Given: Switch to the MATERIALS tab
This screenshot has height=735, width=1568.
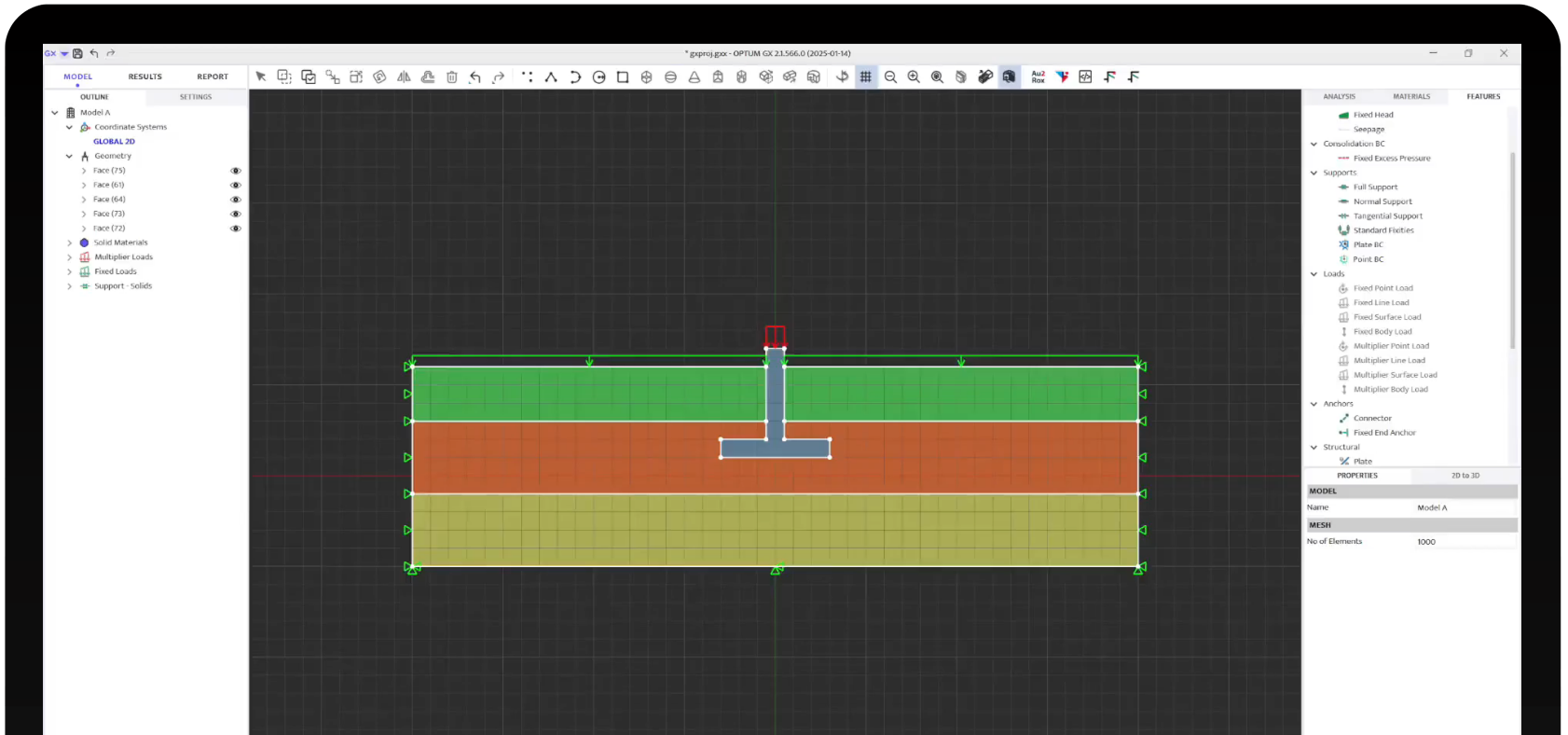Looking at the screenshot, I should pyautogui.click(x=1411, y=97).
